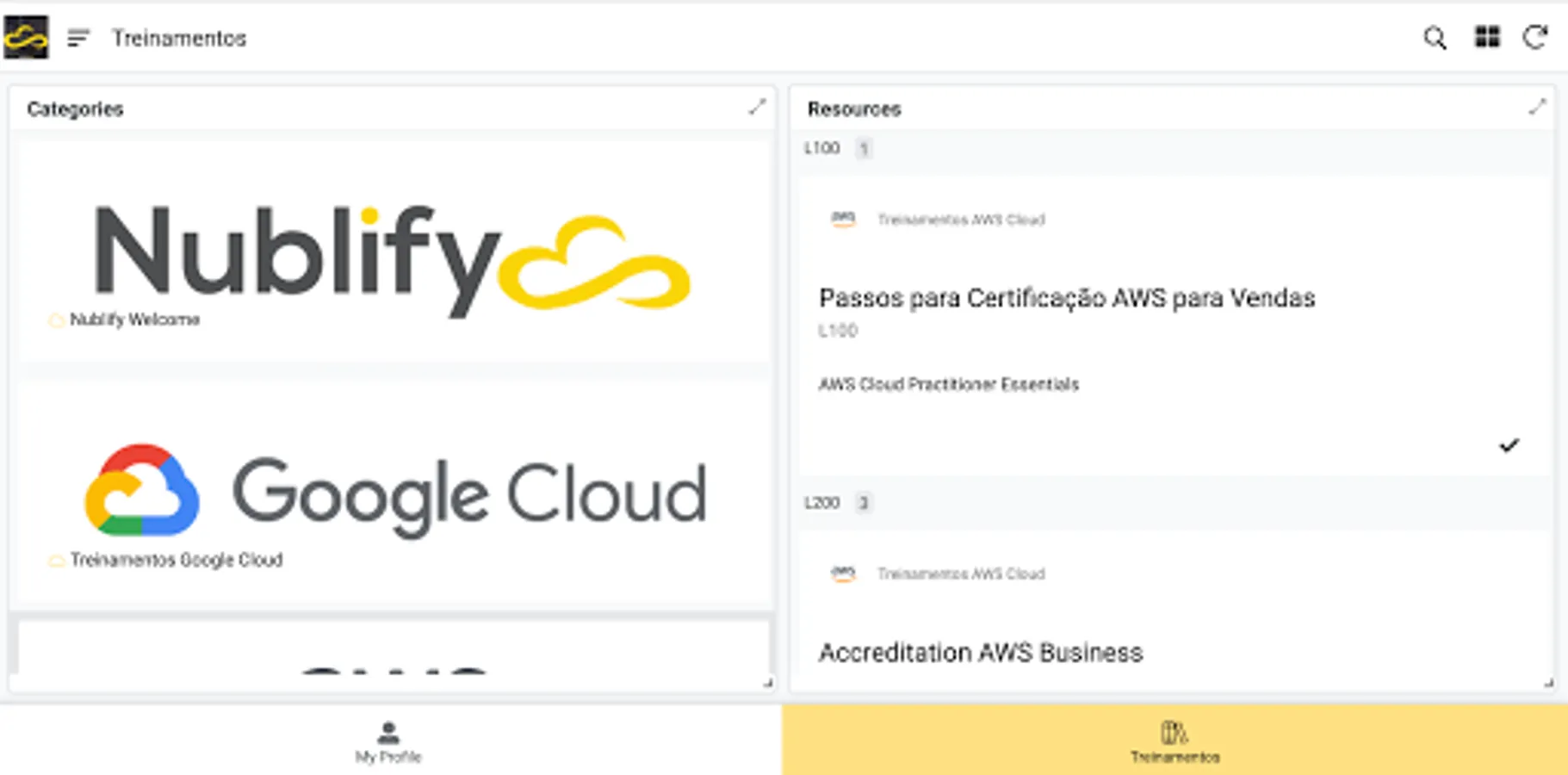1568x775 pixels.
Task: Click AWS Cloud Practitioner Essentials text
Action: (x=948, y=384)
